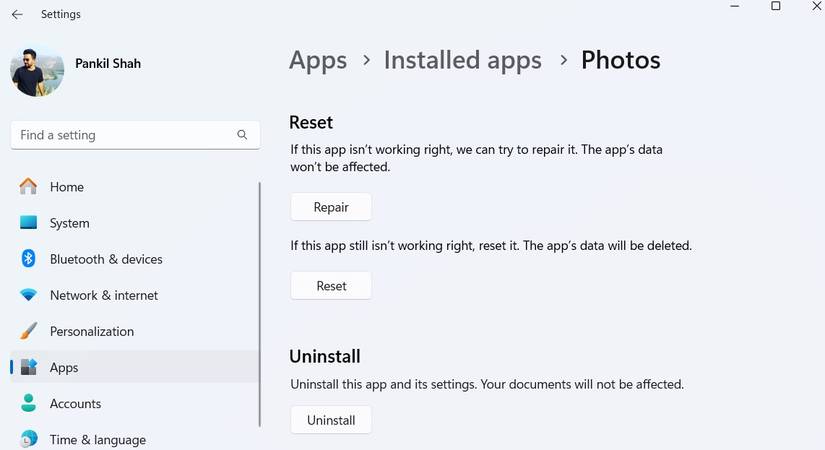825x450 pixels.
Task: Navigate to Installed apps breadcrumb
Action: 462,60
